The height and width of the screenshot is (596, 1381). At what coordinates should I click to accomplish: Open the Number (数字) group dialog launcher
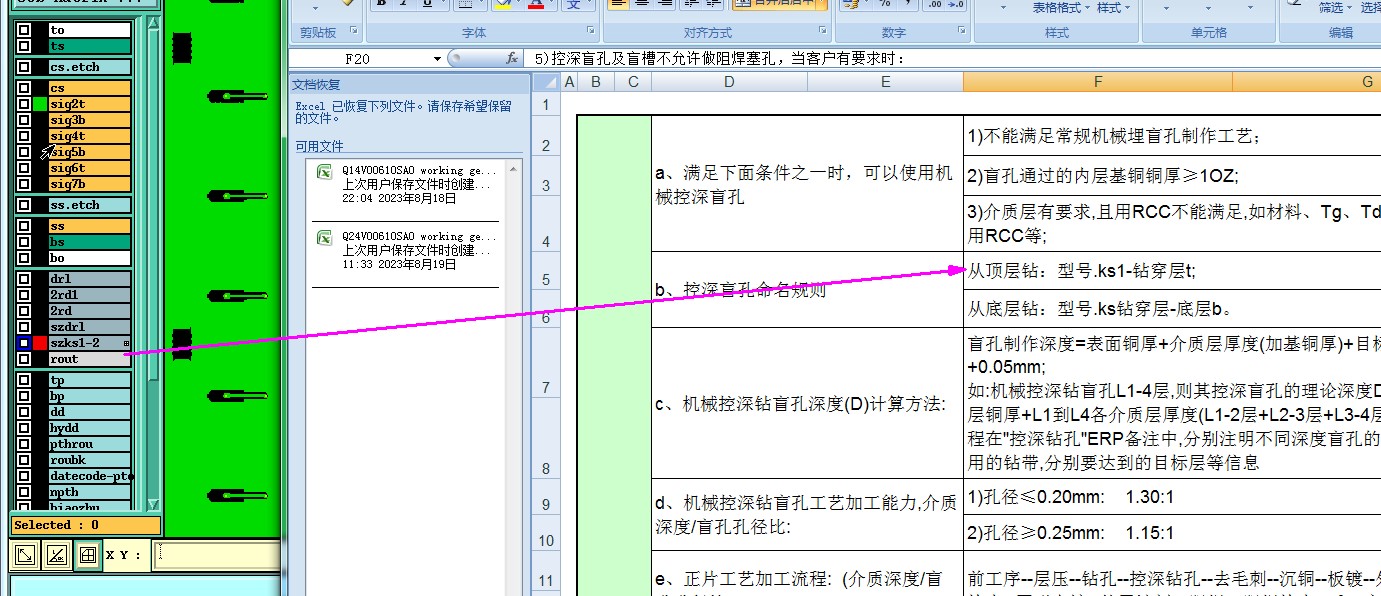tap(961, 32)
